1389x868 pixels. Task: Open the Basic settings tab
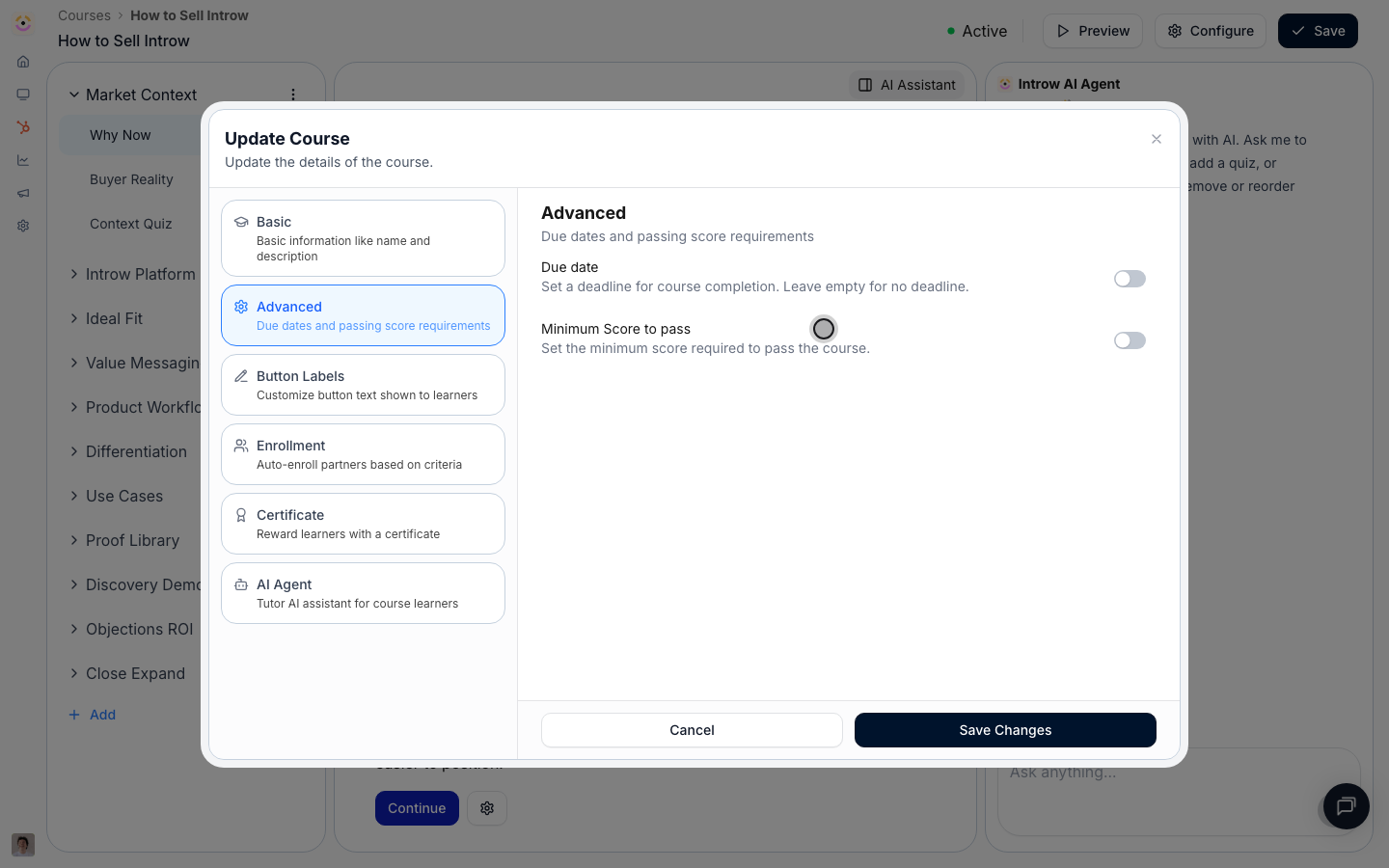(x=363, y=238)
